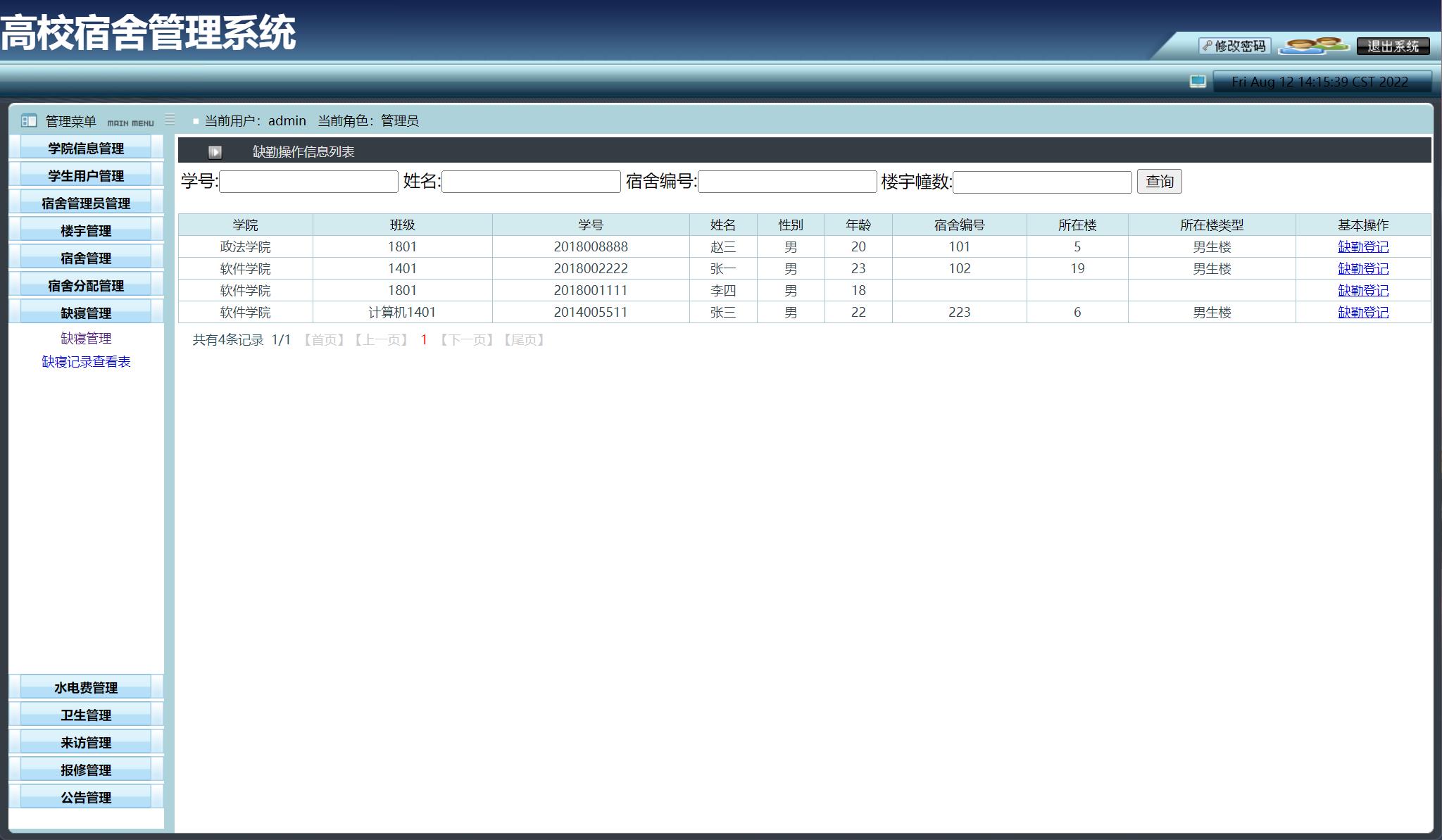Collapse the 缺寝管理 menu header
The height and width of the screenshot is (840, 1442).
[x=86, y=313]
